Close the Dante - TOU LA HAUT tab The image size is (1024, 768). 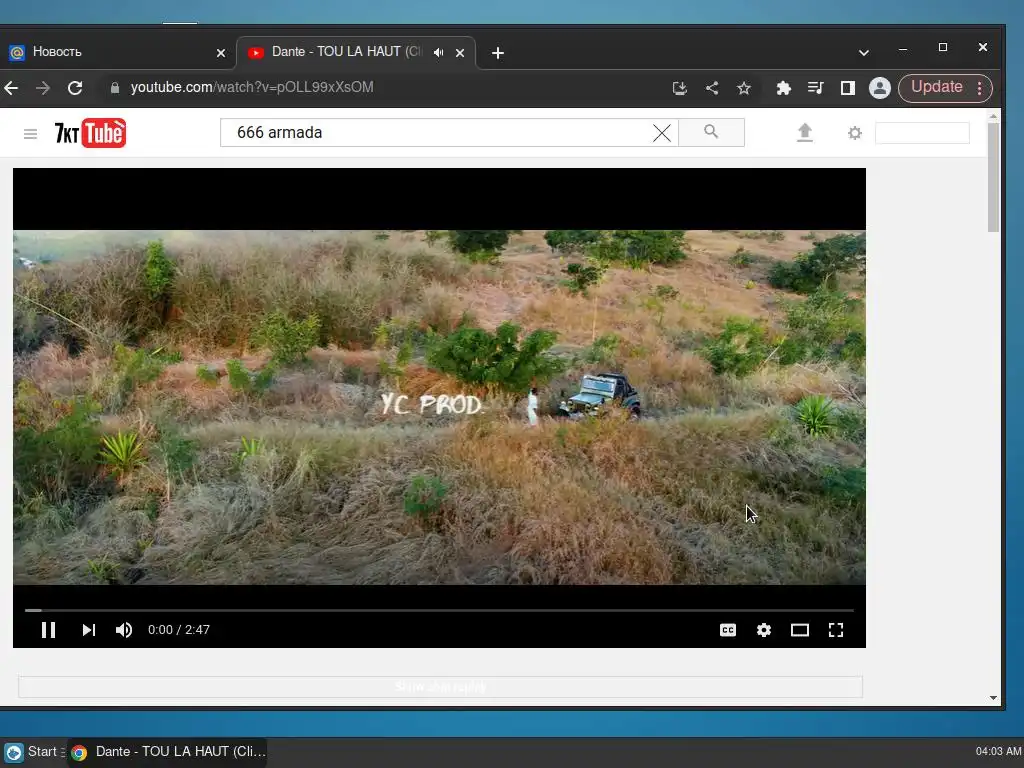click(x=460, y=53)
